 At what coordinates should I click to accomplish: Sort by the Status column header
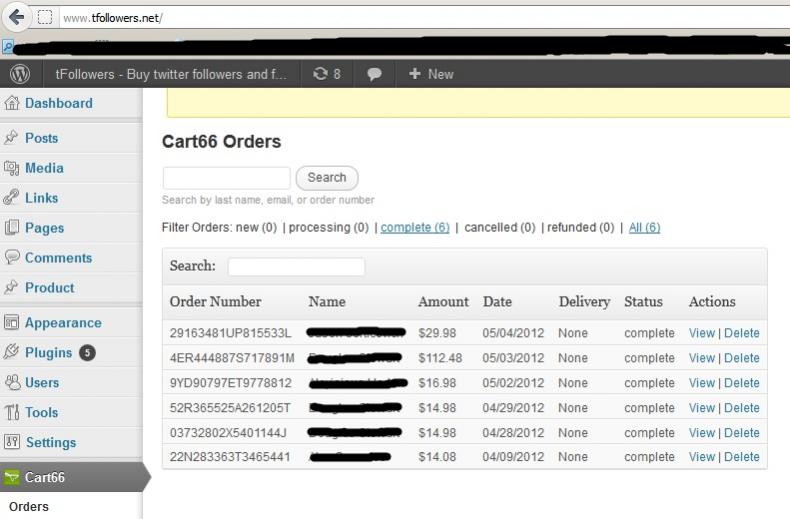pyautogui.click(x=643, y=301)
